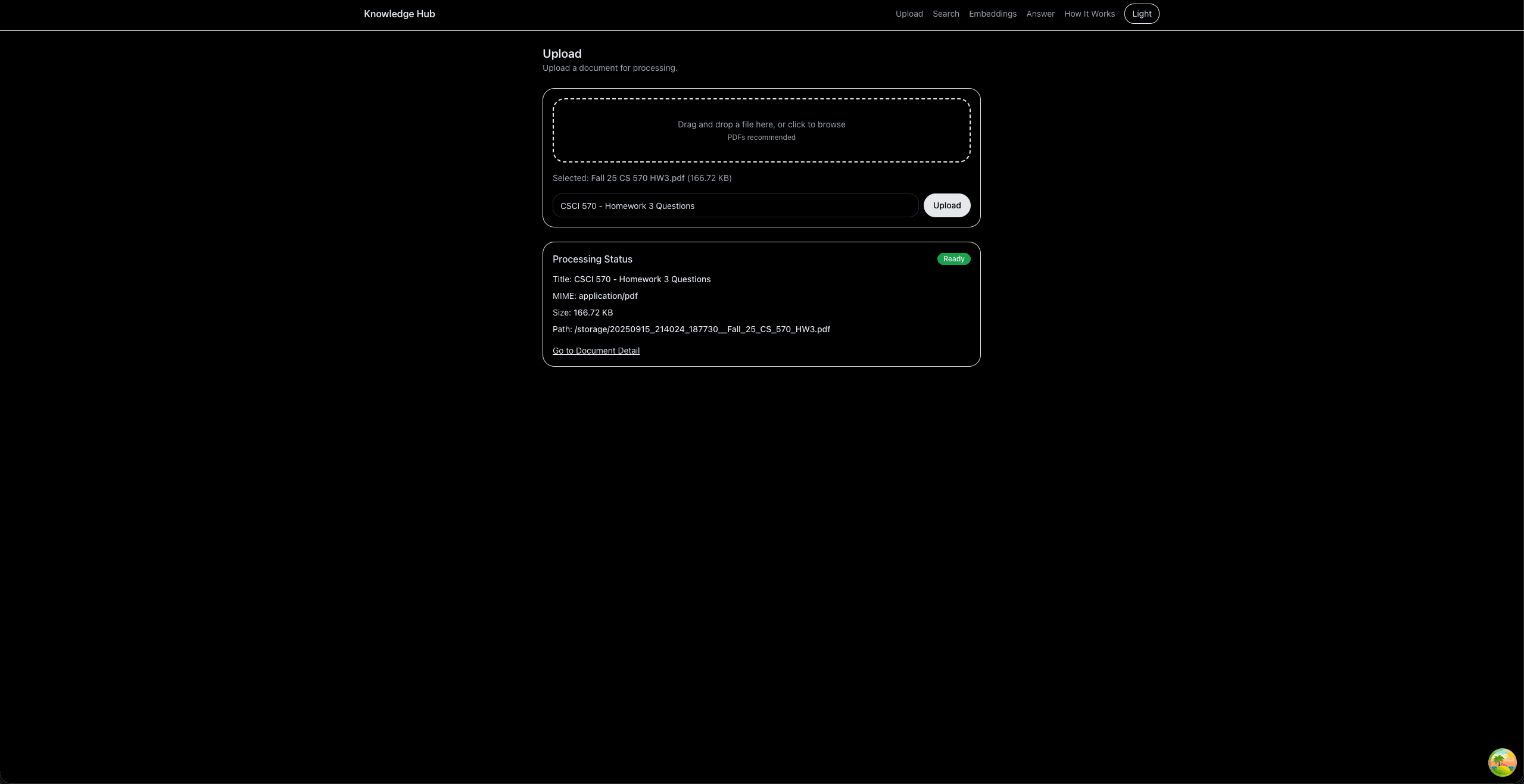Open the How It Works page
This screenshot has height=784, width=1524.
coord(1089,13)
